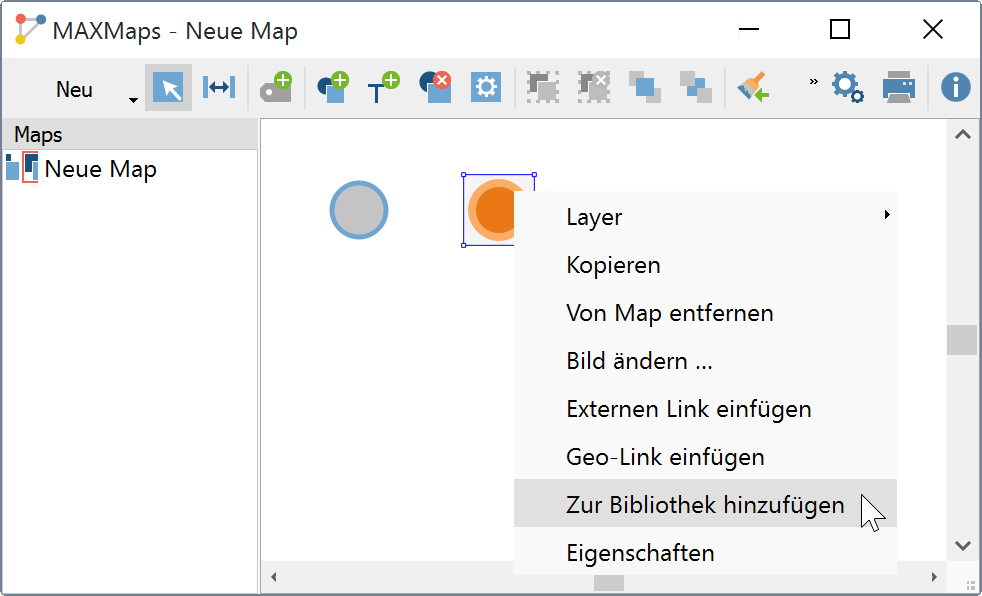Open object properties gear square icon
Image resolution: width=982 pixels, height=596 pixels.
click(486, 88)
